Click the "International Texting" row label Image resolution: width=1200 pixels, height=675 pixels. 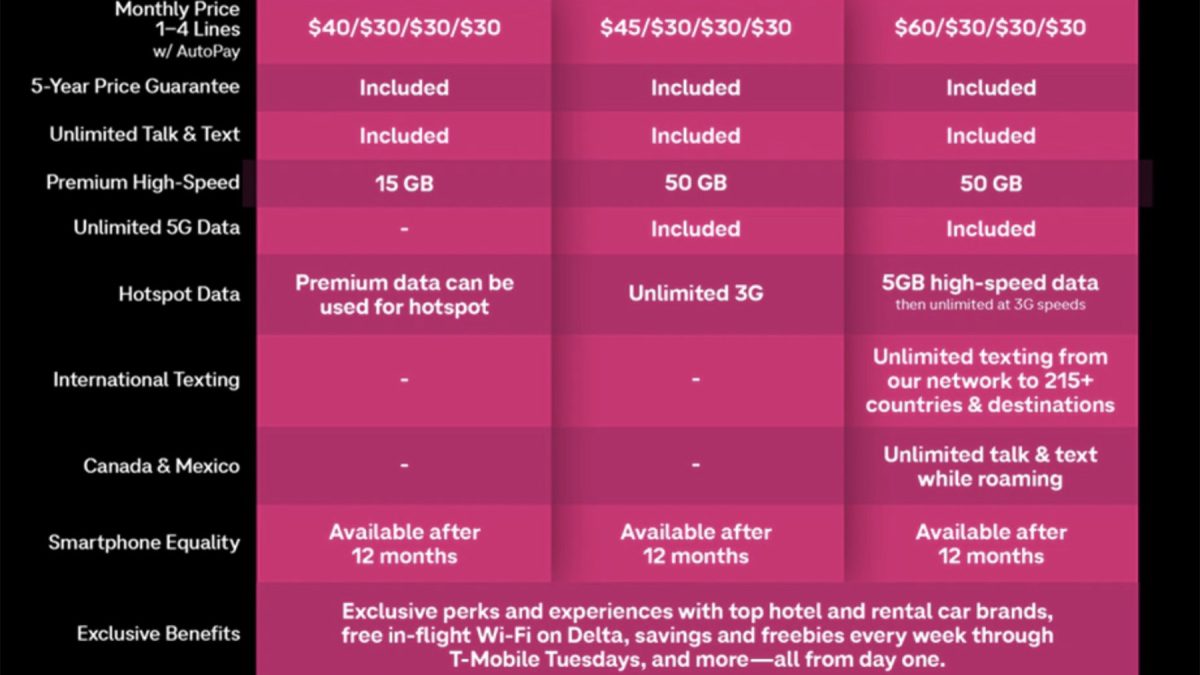(146, 380)
